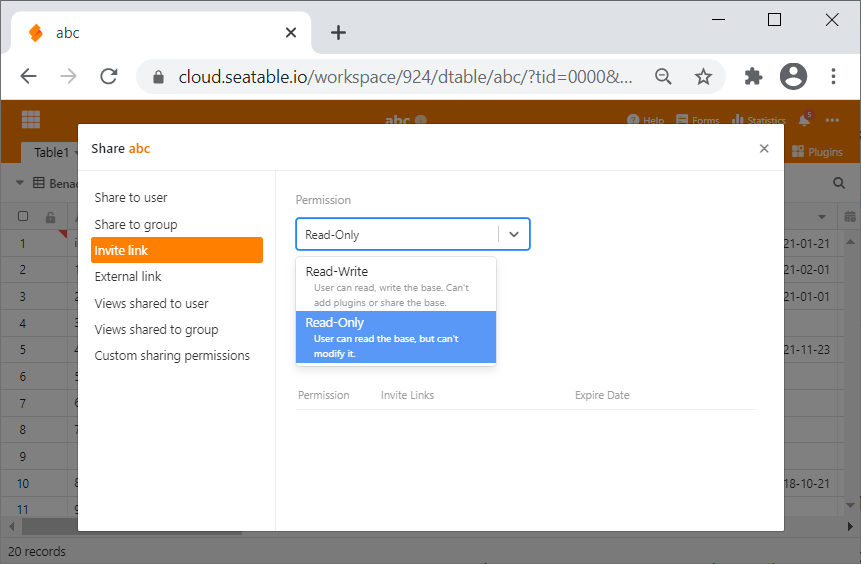
Task: Click the address bar URL
Action: (x=405, y=76)
